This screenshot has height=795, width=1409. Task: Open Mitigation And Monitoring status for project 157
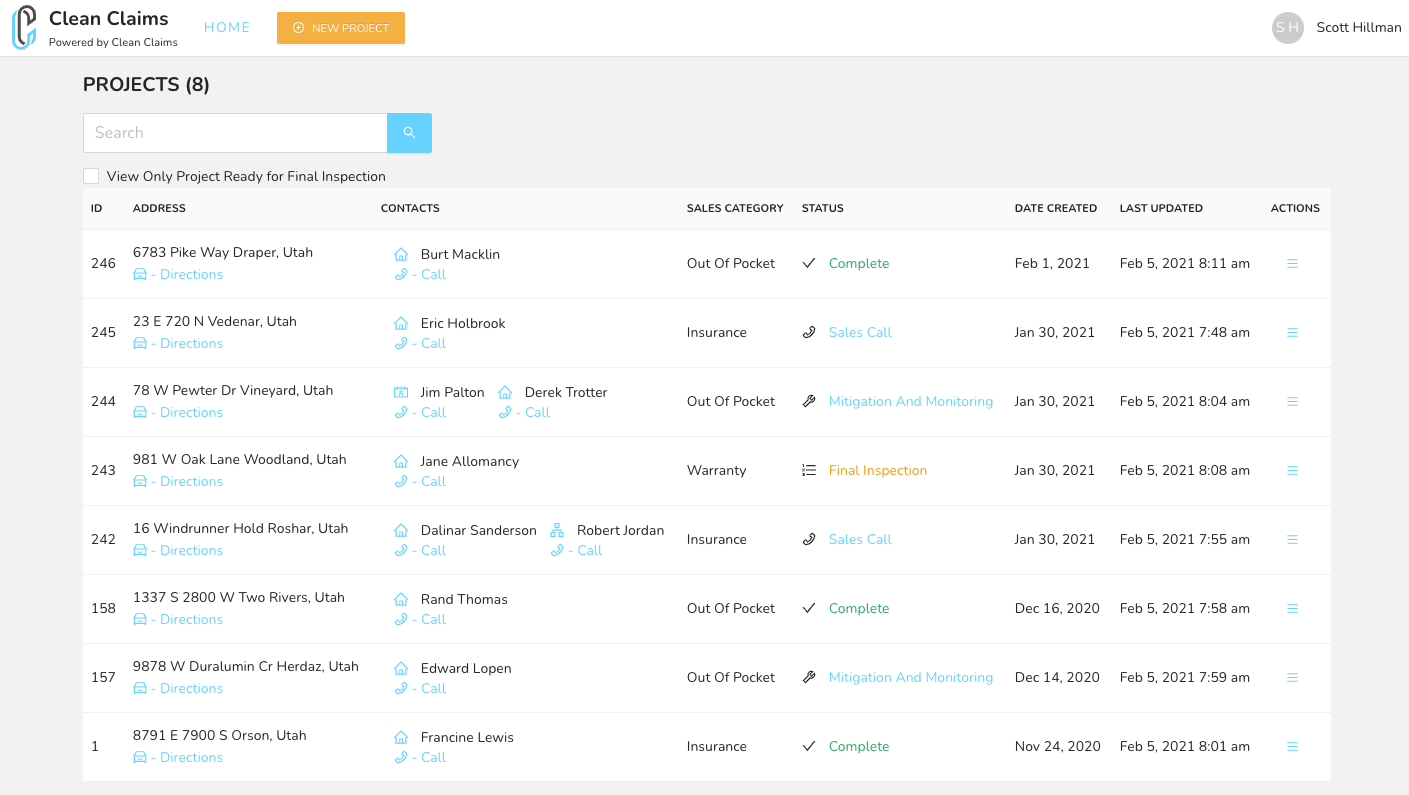(x=910, y=677)
